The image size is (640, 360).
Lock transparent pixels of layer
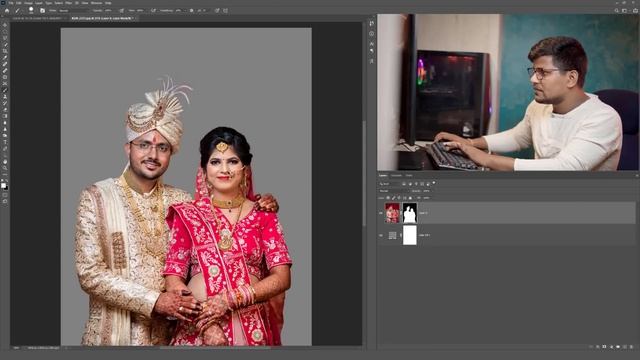[x=388, y=198]
